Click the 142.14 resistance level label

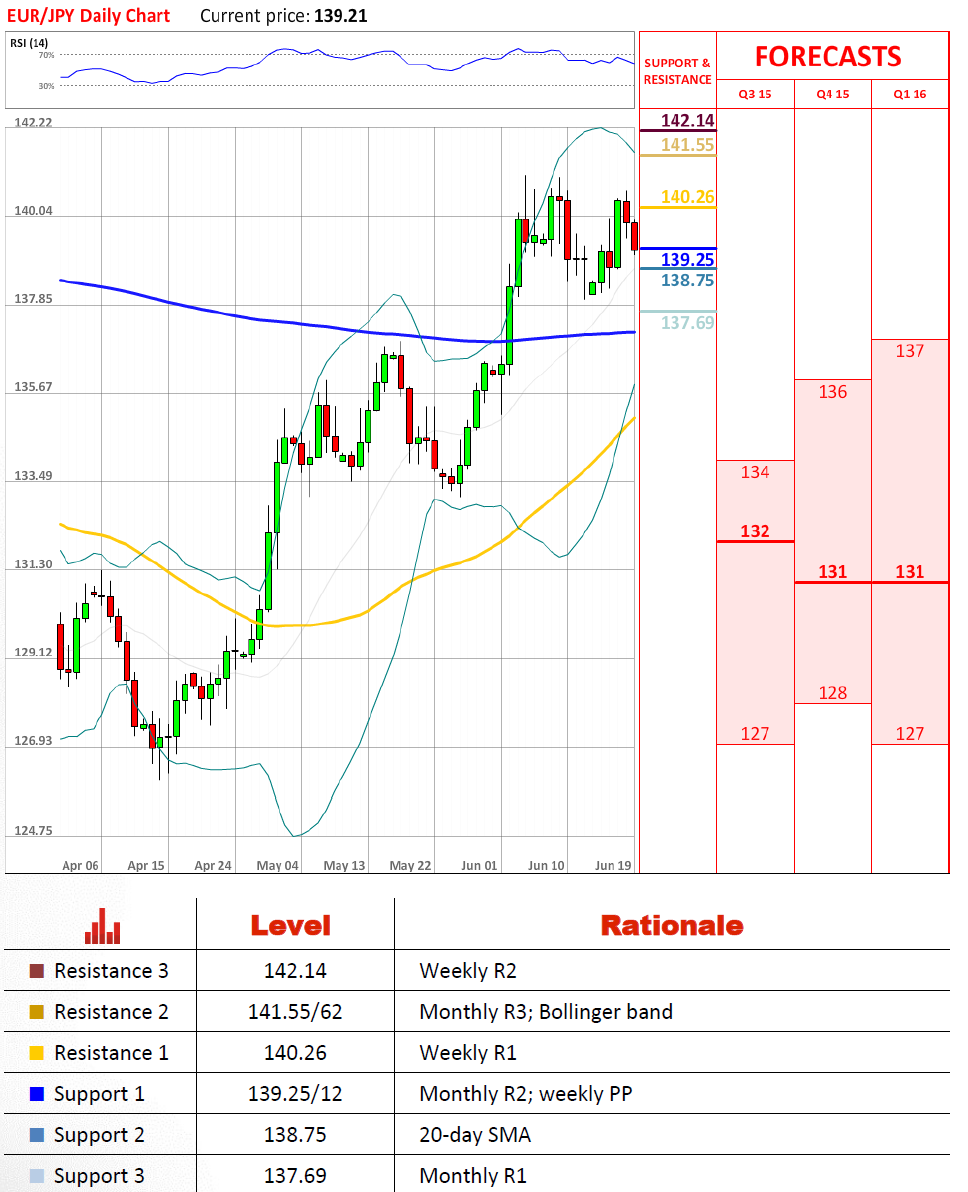pyautogui.click(x=687, y=120)
